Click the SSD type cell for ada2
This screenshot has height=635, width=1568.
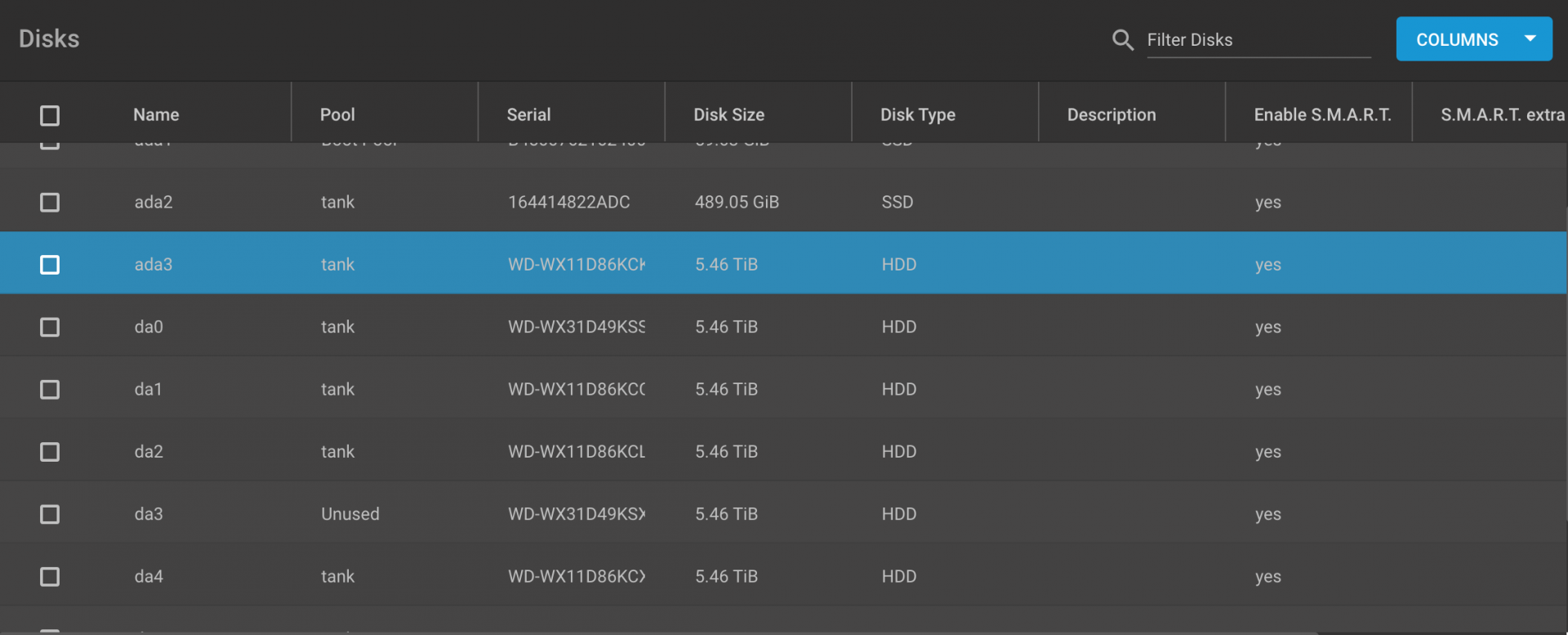tap(898, 202)
